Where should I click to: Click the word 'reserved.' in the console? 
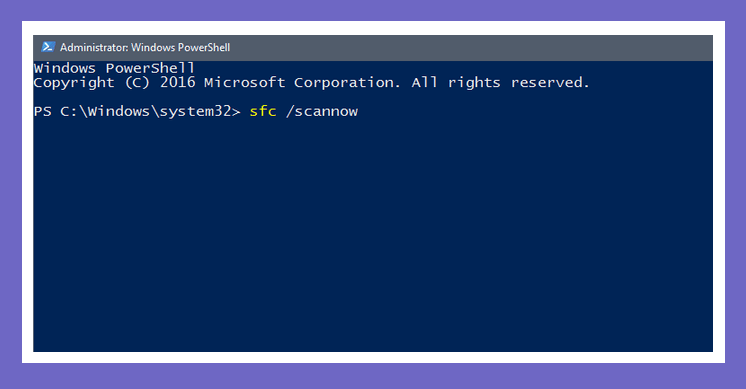550,83
